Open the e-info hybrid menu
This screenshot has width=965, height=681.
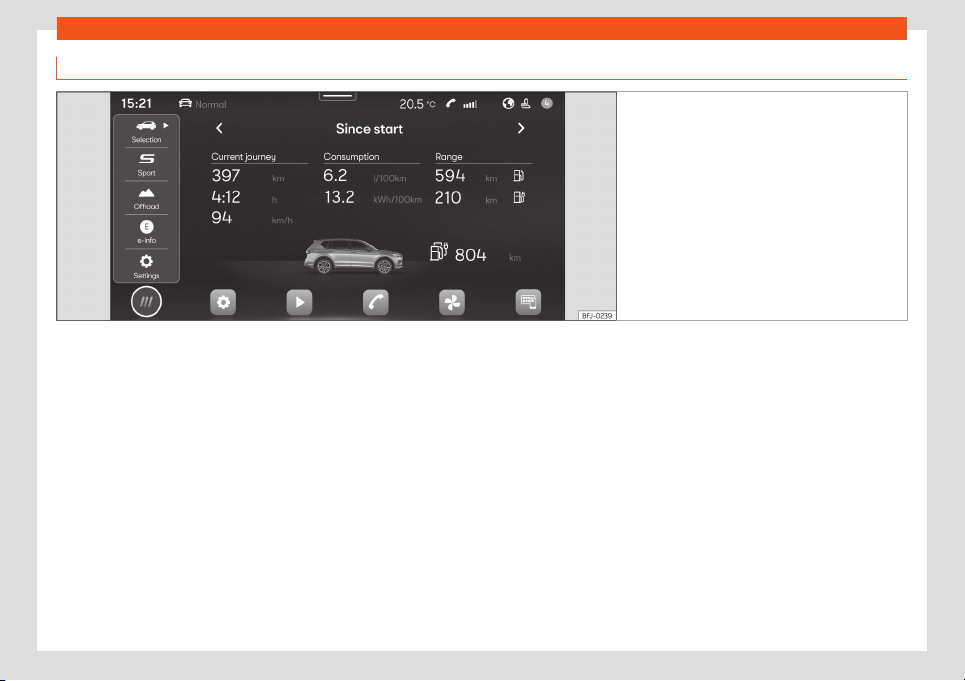click(x=146, y=232)
